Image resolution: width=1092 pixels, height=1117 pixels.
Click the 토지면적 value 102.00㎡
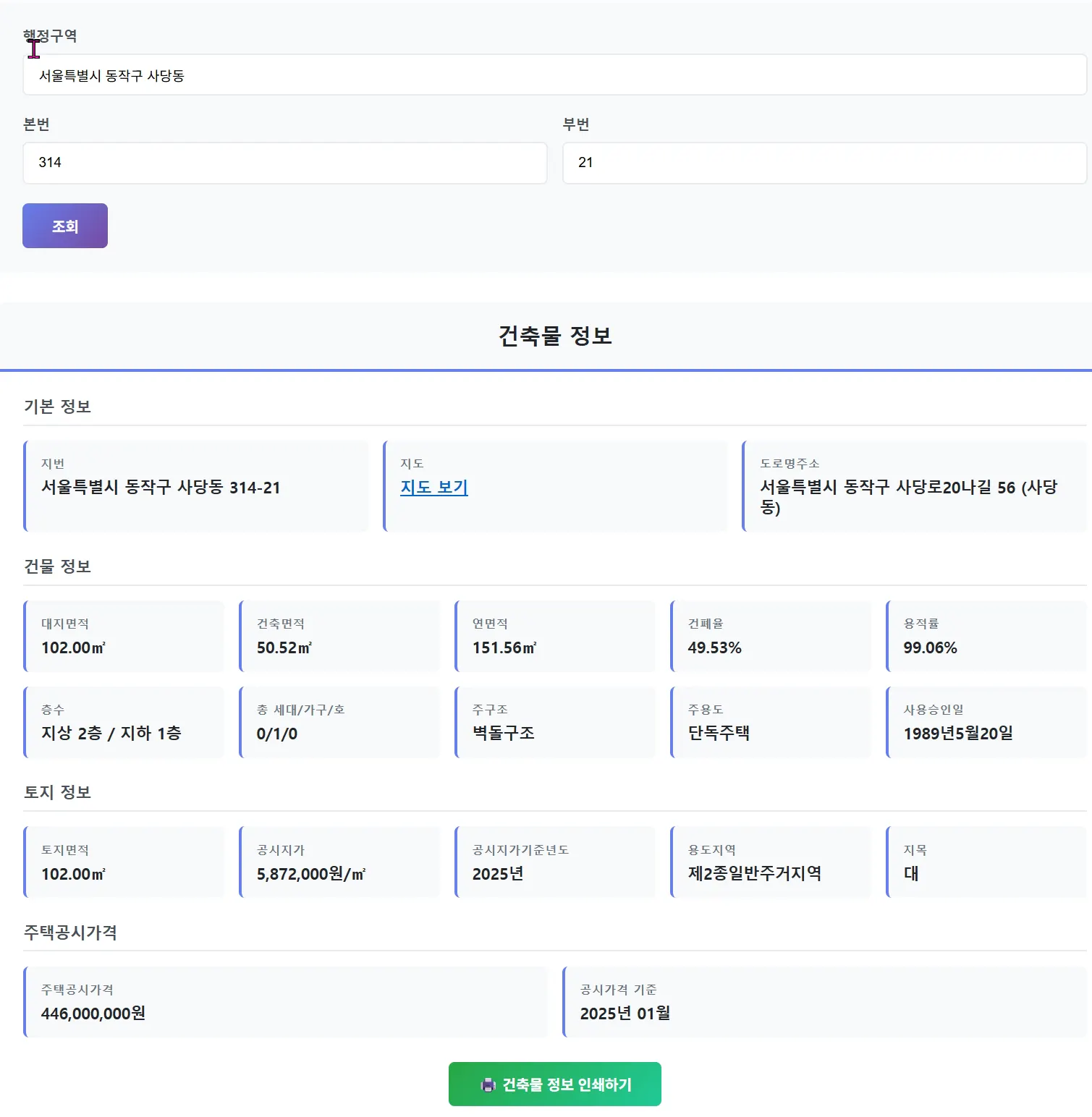73,874
